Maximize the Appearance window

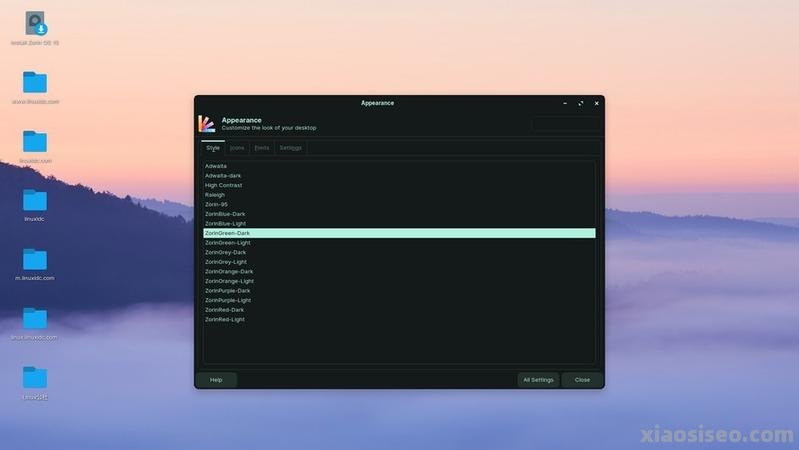pos(581,103)
